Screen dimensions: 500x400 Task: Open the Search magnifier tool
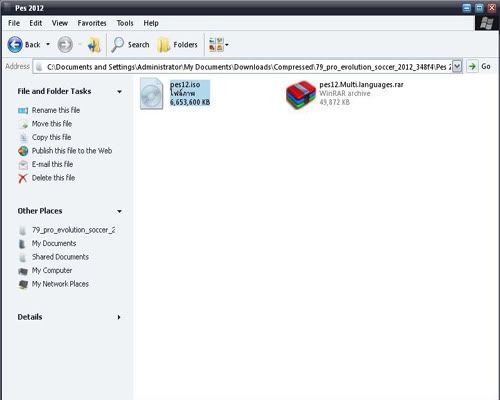pyautogui.click(x=117, y=45)
